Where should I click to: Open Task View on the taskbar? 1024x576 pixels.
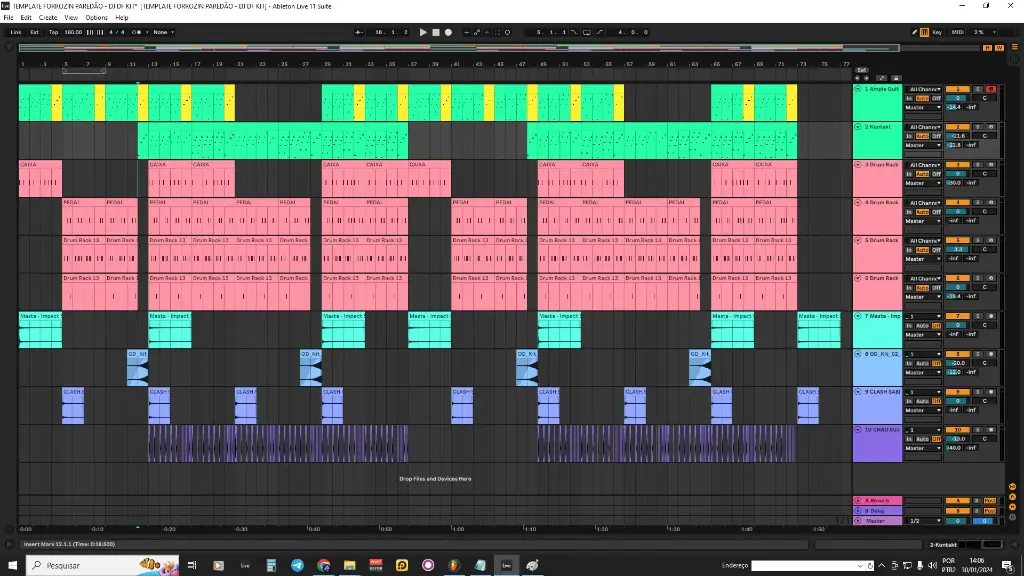tap(192, 565)
